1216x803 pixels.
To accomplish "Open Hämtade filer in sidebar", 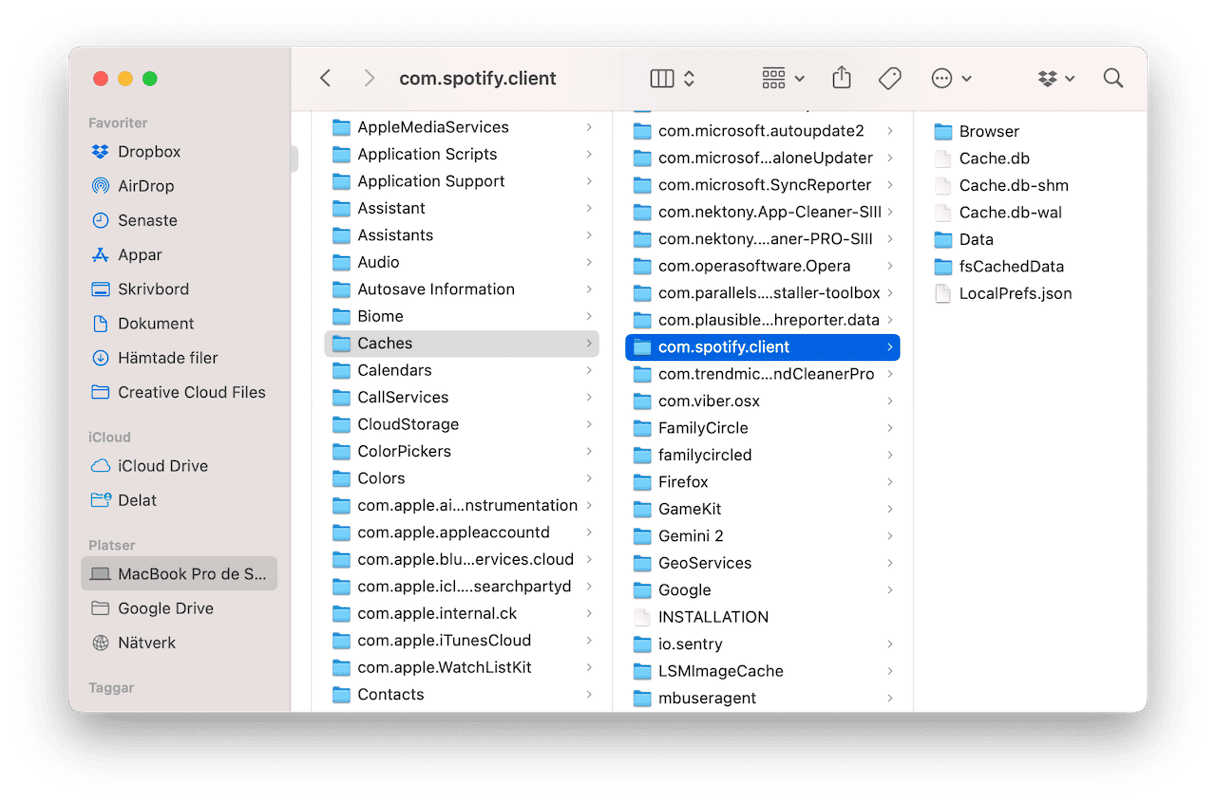I will coord(167,358).
